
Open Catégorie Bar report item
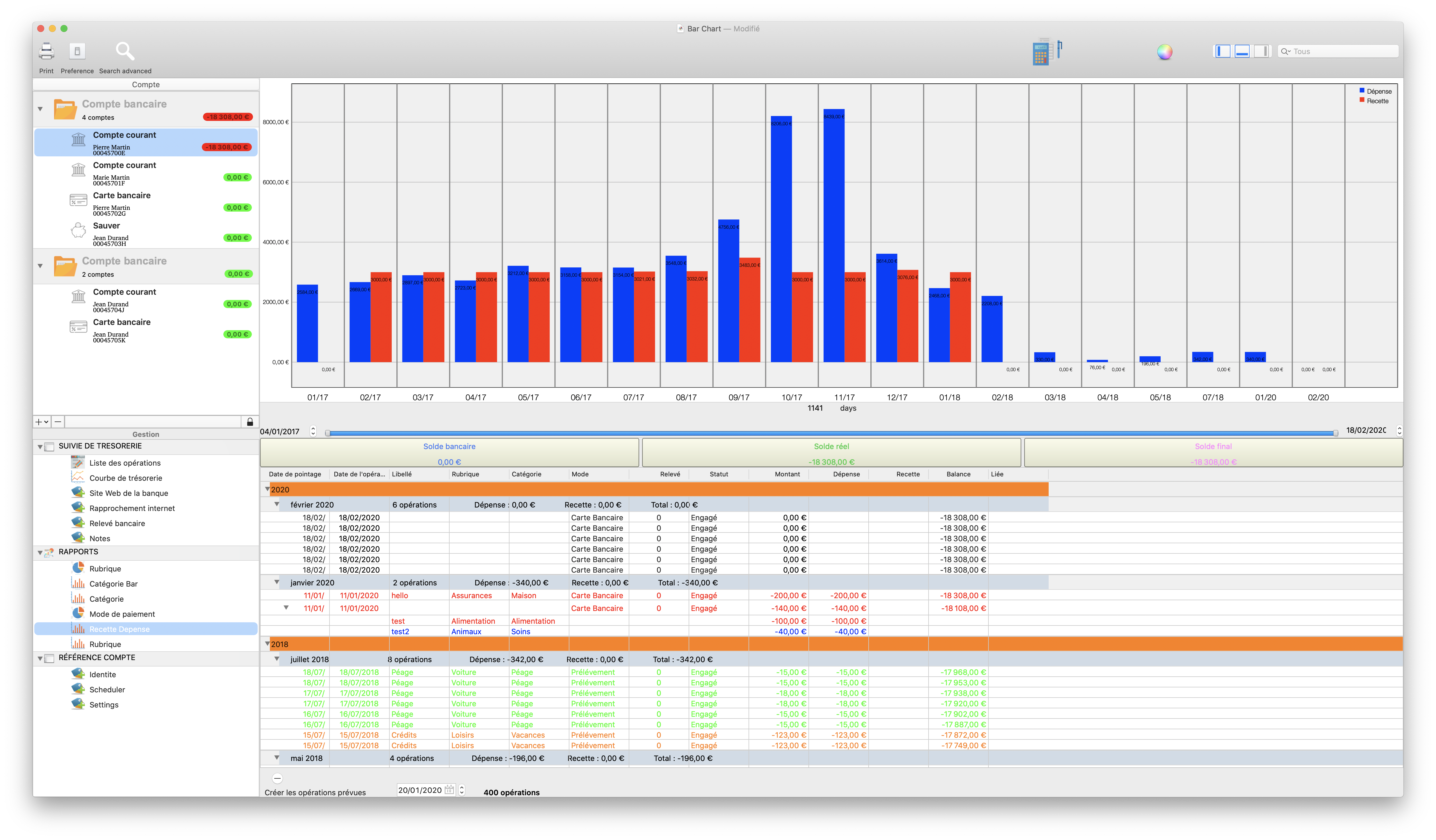[x=113, y=584]
